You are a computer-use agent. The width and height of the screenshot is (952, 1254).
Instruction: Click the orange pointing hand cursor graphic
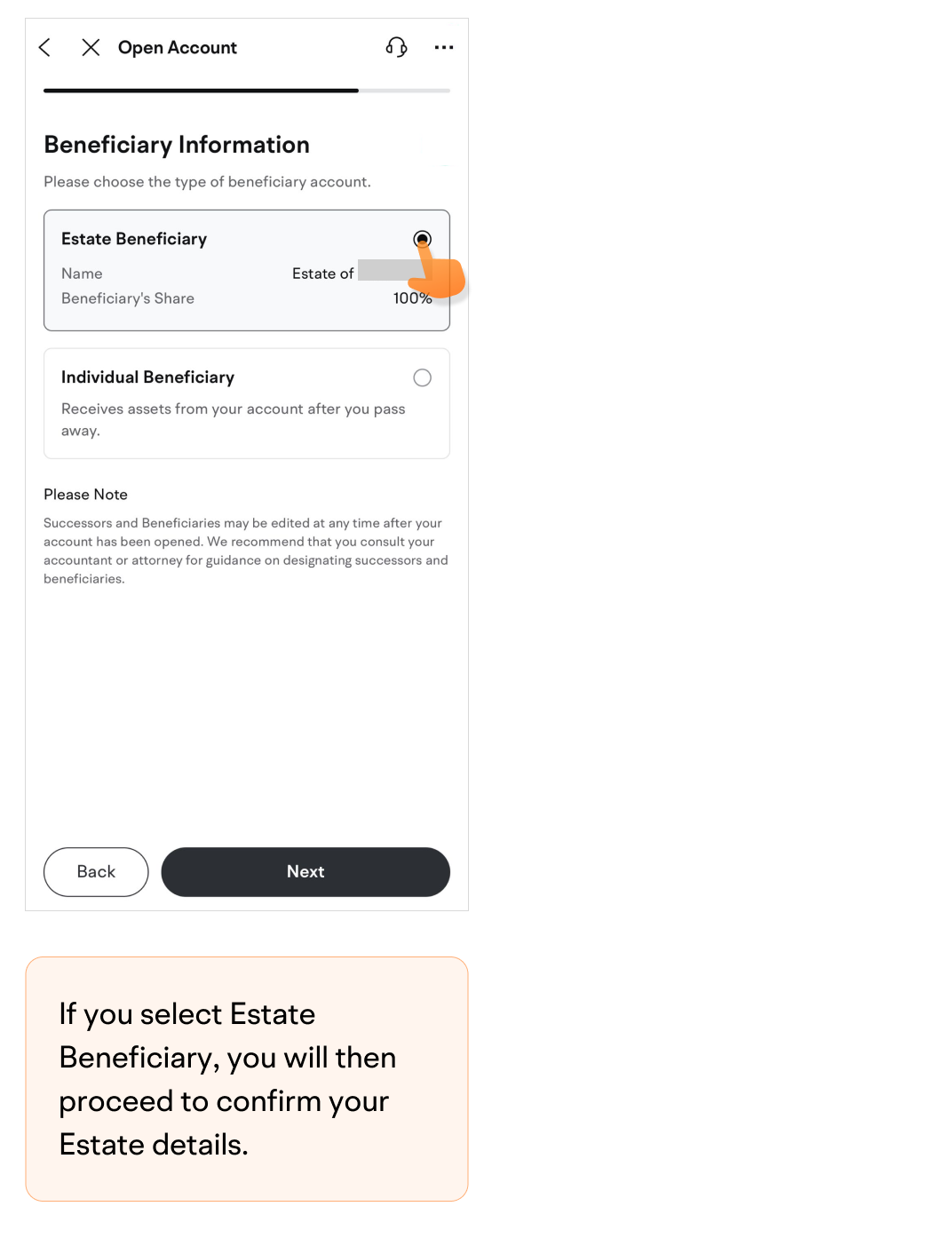pyautogui.click(x=438, y=270)
